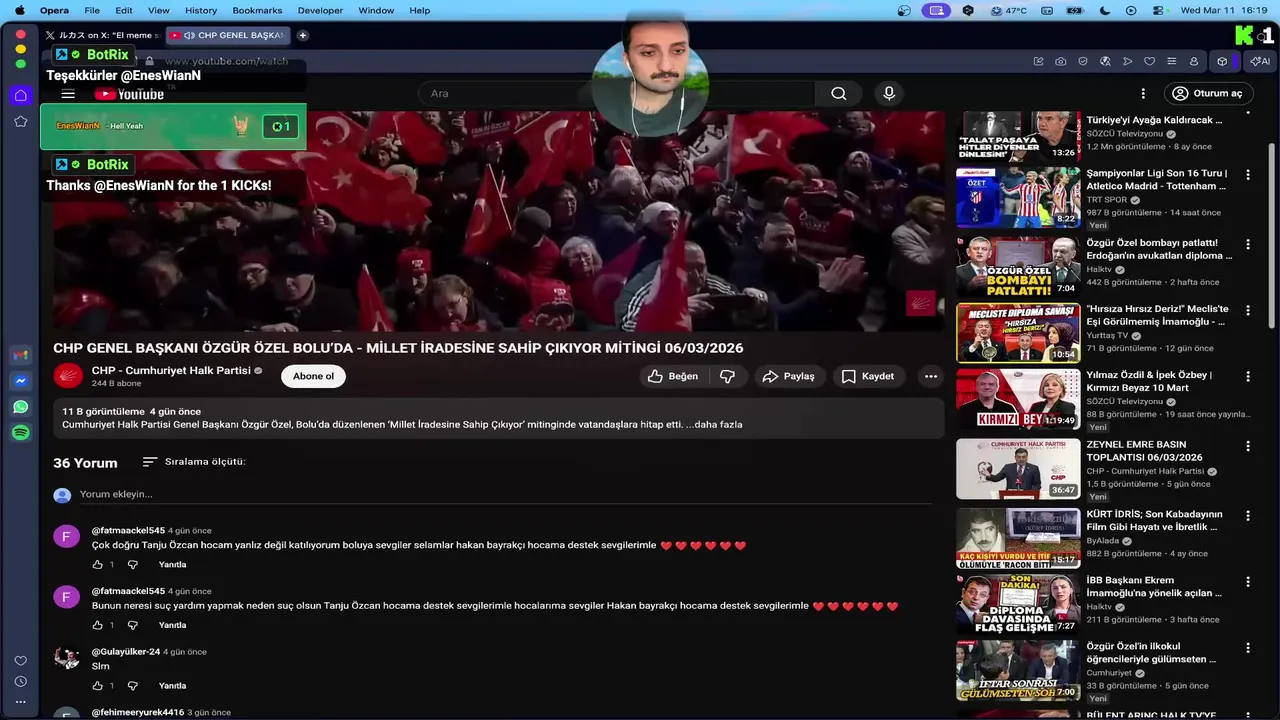This screenshot has width=1280, height=720.
Task: Click the YouTube logo
Action: coord(130,94)
